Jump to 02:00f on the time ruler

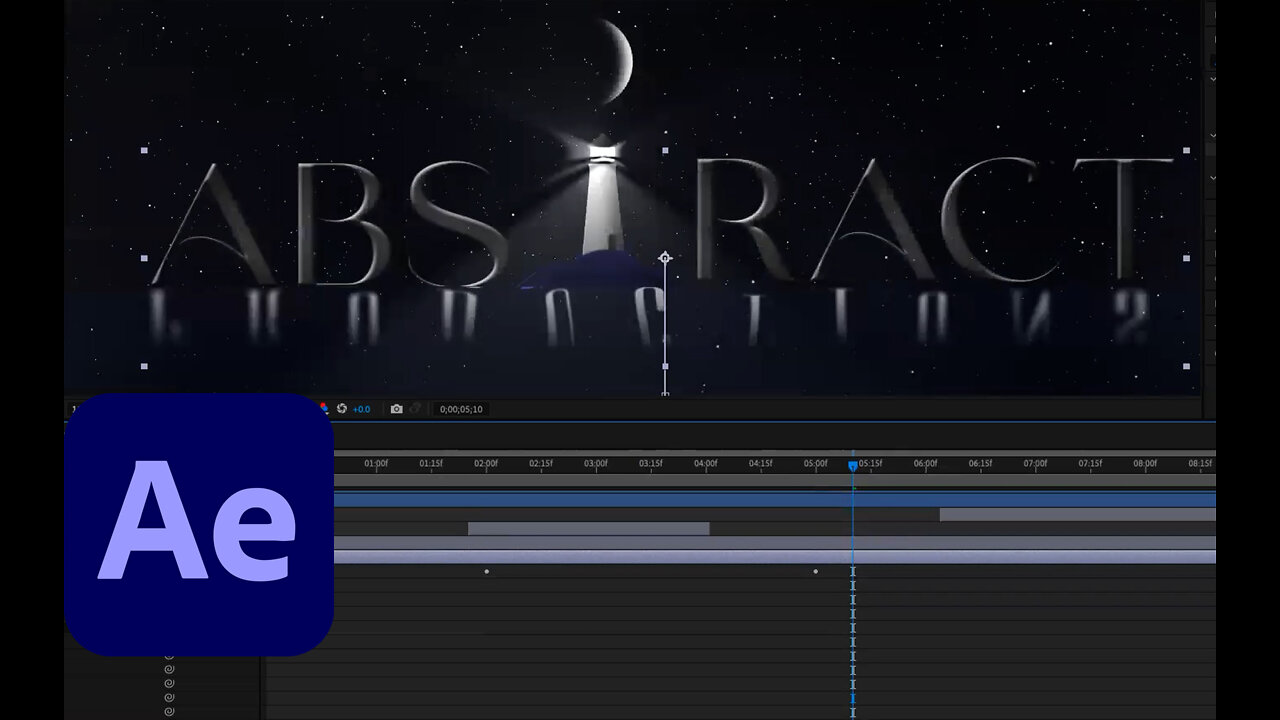tap(485, 463)
